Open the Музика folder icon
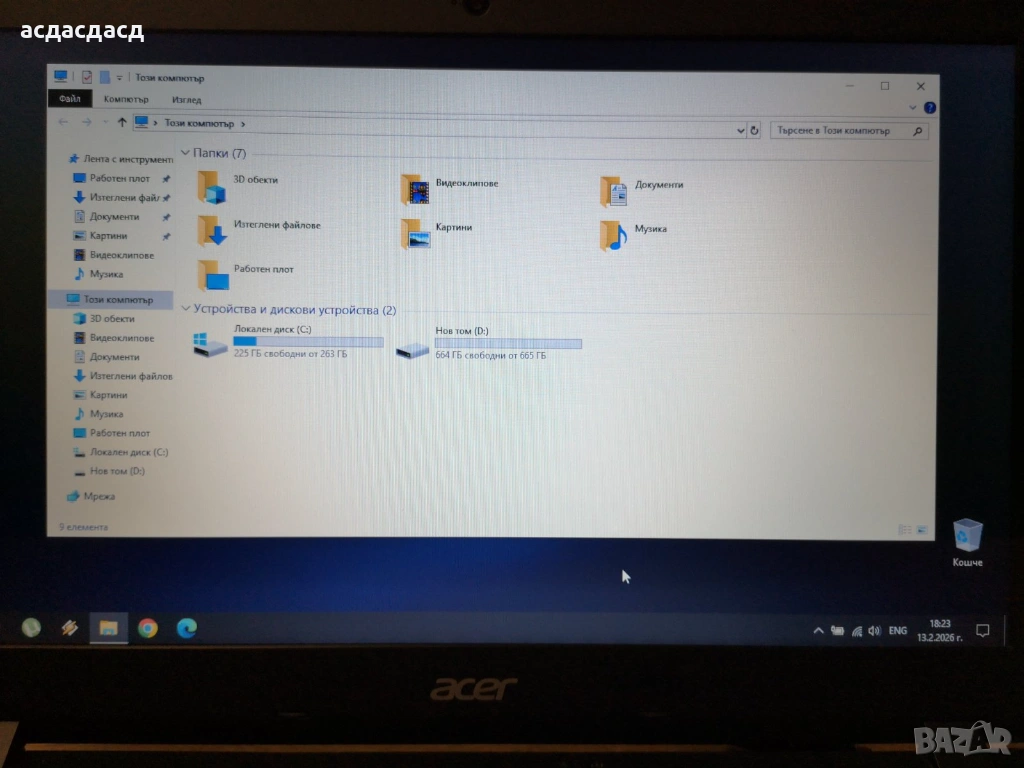 coord(614,235)
